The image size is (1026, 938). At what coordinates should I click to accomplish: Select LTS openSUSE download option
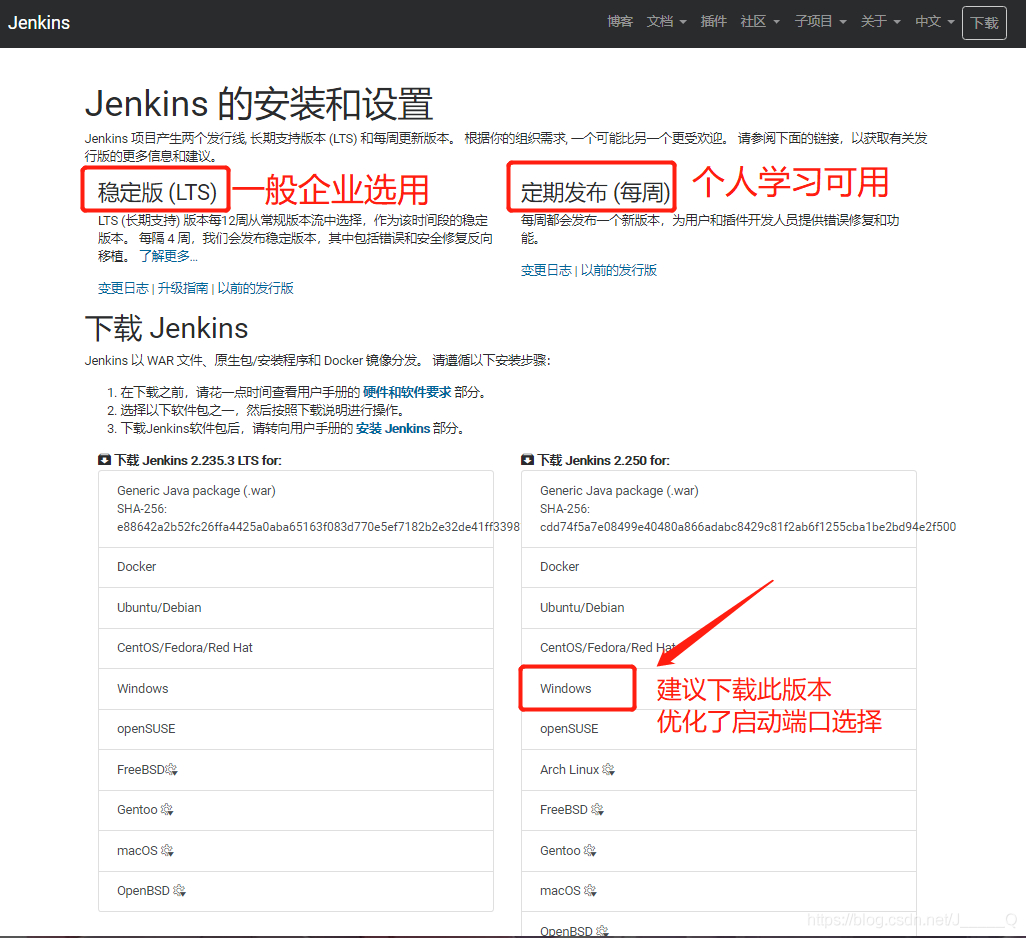(296, 729)
